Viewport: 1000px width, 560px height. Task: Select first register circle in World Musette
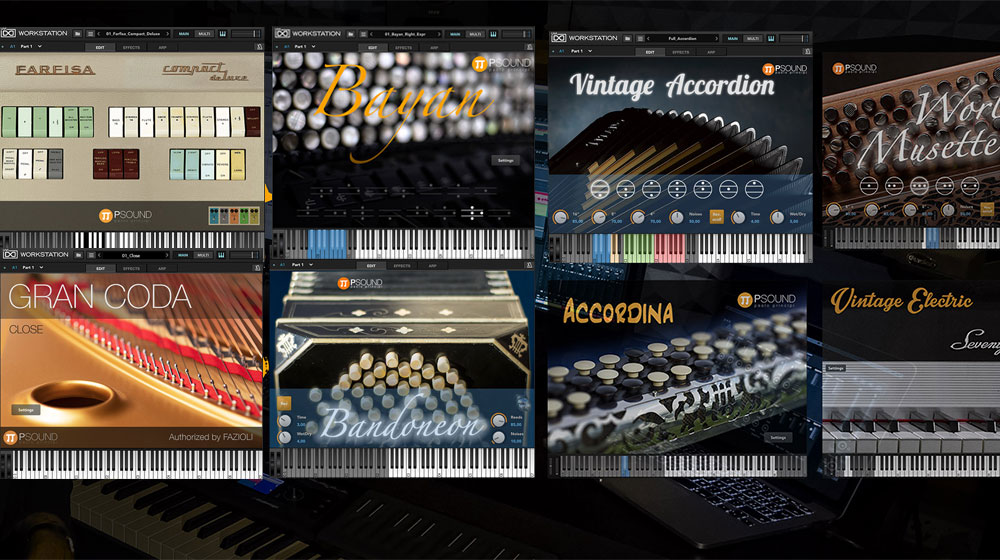[869, 186]
